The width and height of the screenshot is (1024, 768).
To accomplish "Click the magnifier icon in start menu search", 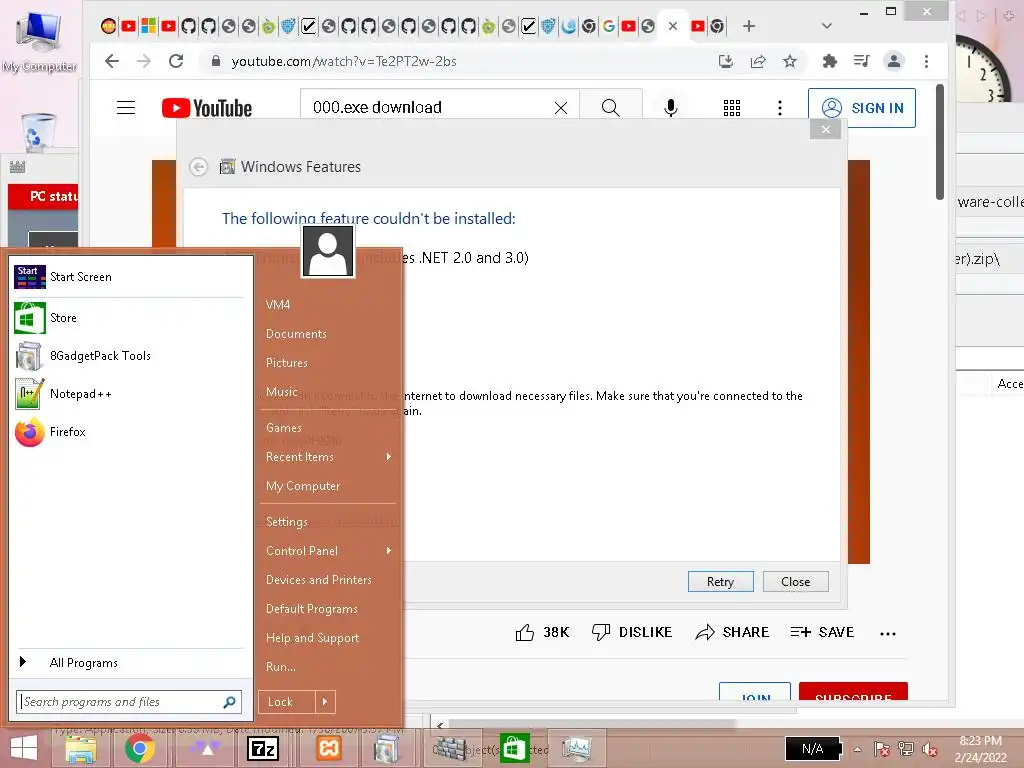I will coord(229,702).
